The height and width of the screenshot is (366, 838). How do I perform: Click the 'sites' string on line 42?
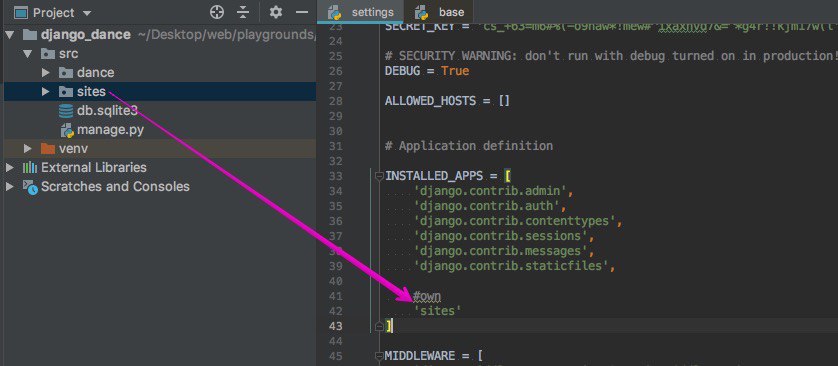pyautogui.click(x=438, y=310)
